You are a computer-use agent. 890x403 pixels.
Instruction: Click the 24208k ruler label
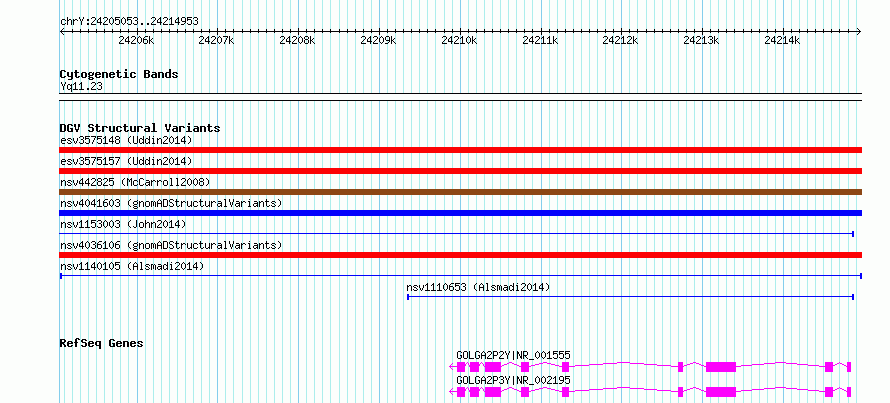click(x=297, y=40)
